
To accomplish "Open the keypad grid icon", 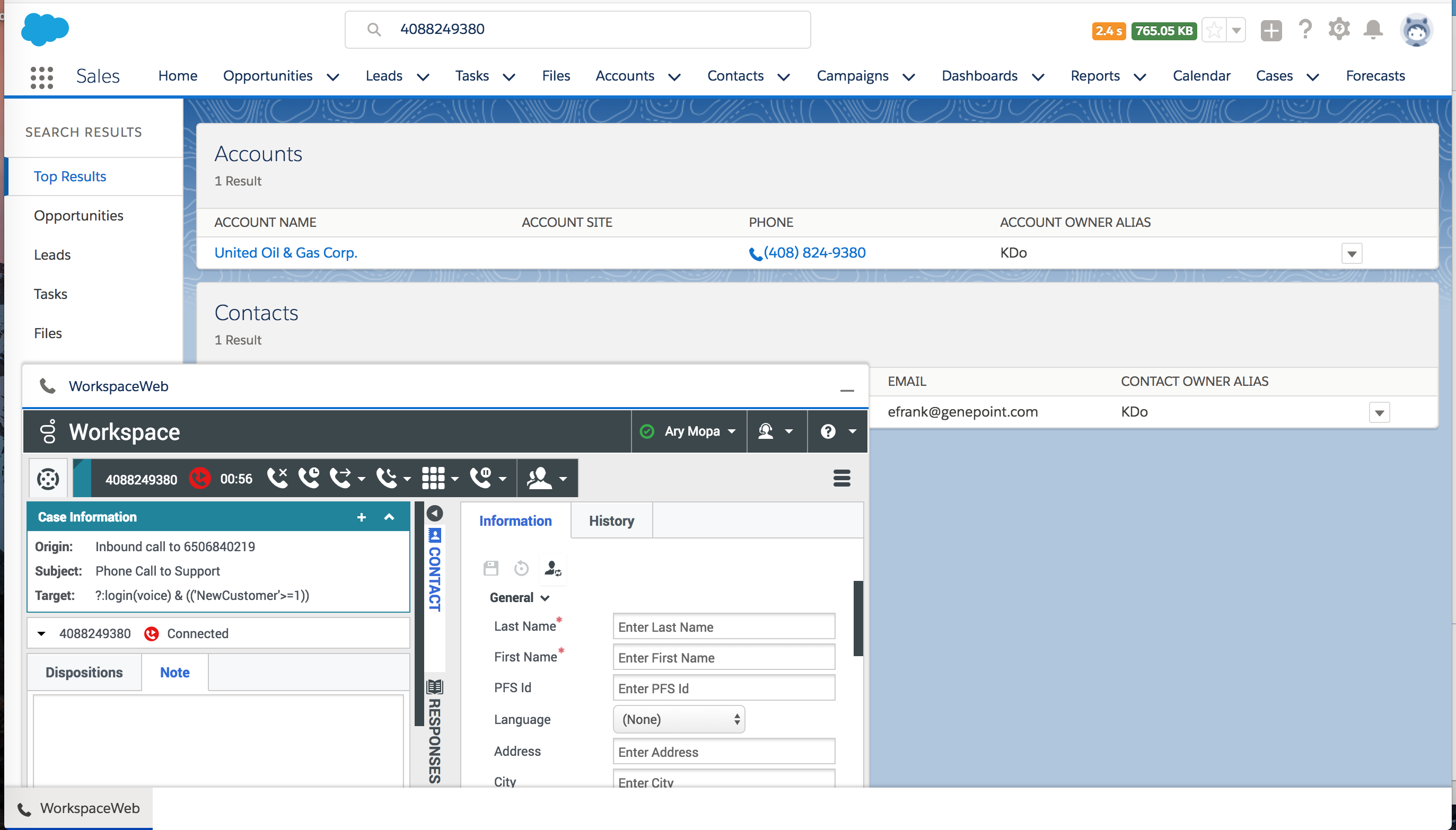I will (x=433, y=478).
